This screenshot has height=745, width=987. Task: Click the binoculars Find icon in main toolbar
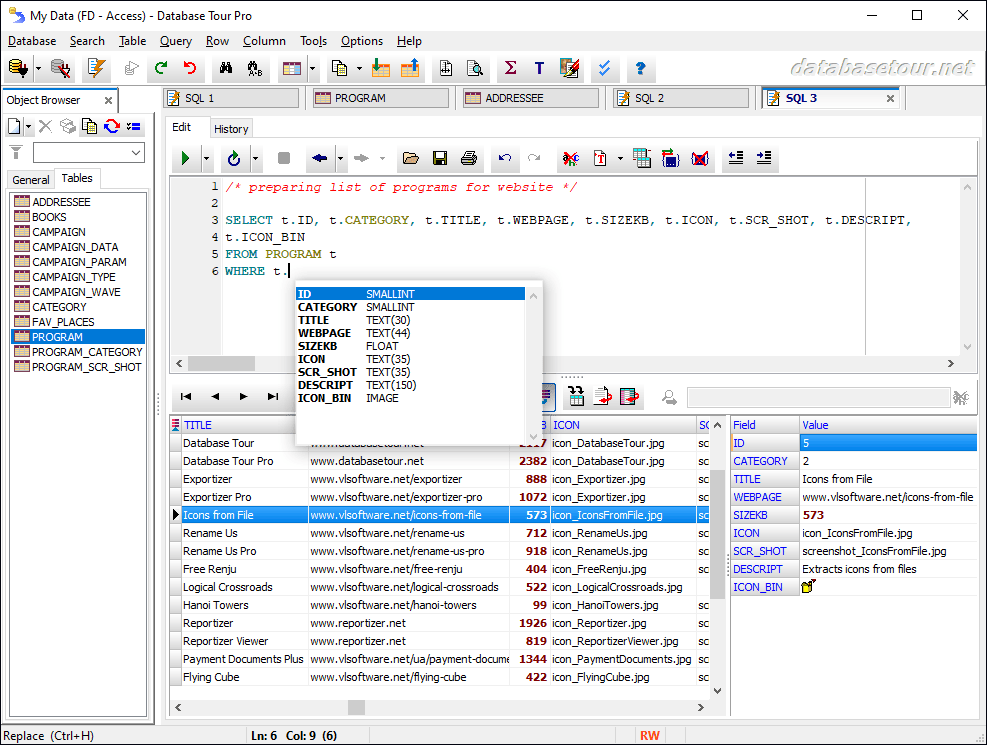click(x=226, y=69)
